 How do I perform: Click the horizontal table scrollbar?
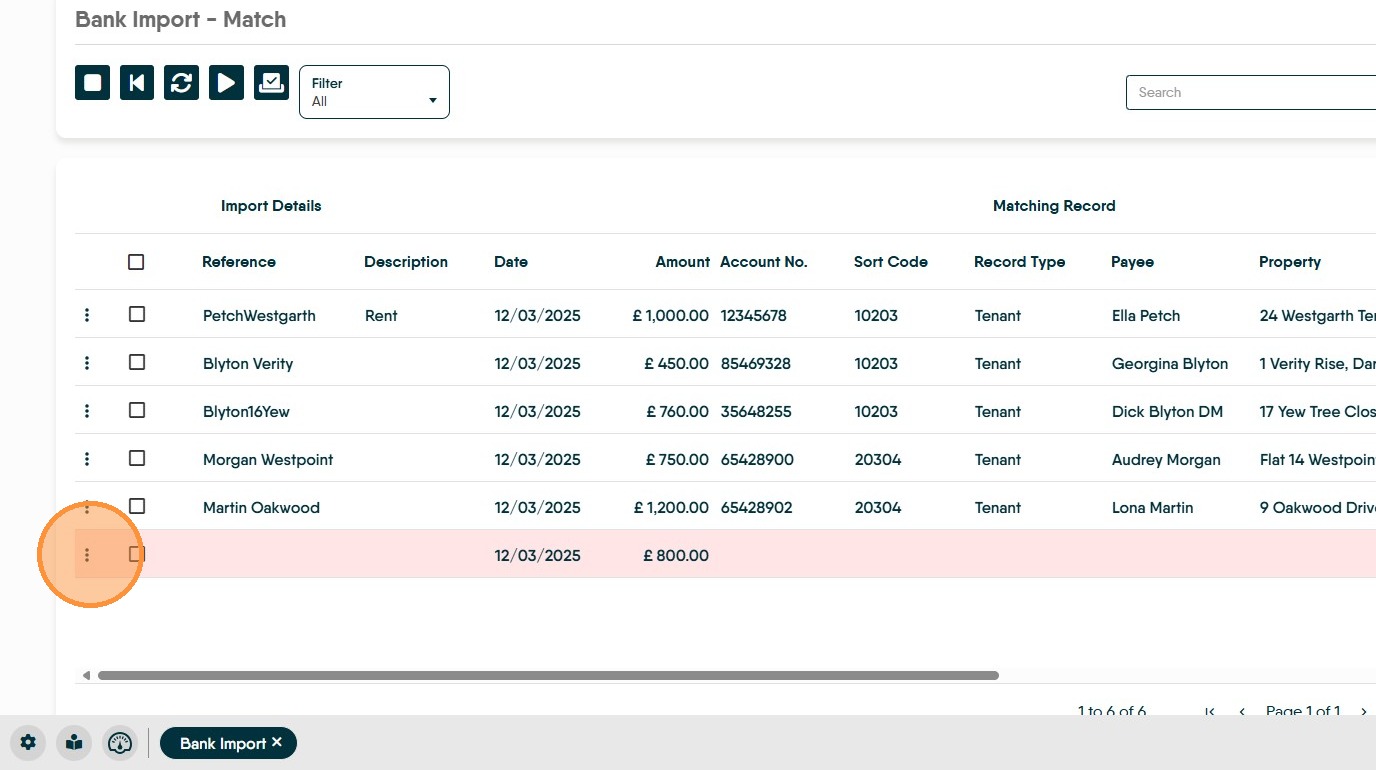pyautogui.click(x=547, y=676)
